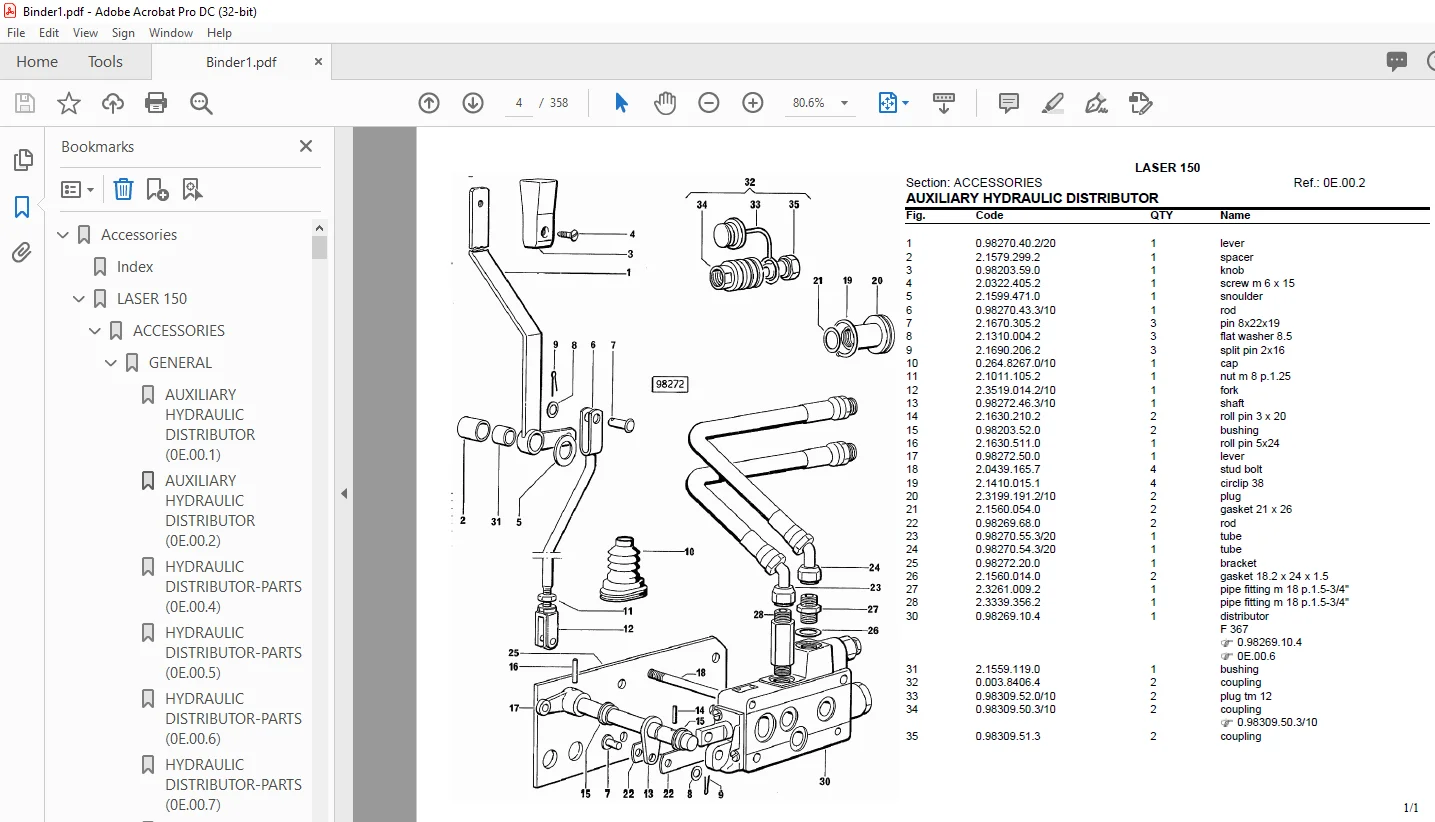Select the Highlight text tool

tap(1052, 103)
